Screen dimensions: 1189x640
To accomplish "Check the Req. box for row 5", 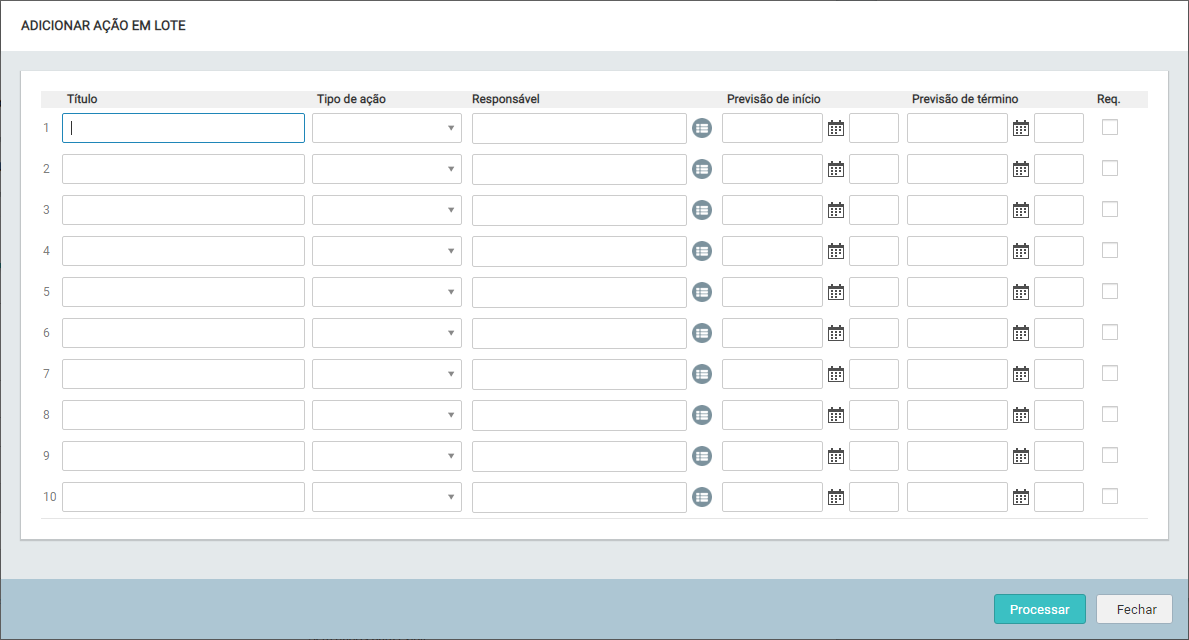I will point(1109,291).
